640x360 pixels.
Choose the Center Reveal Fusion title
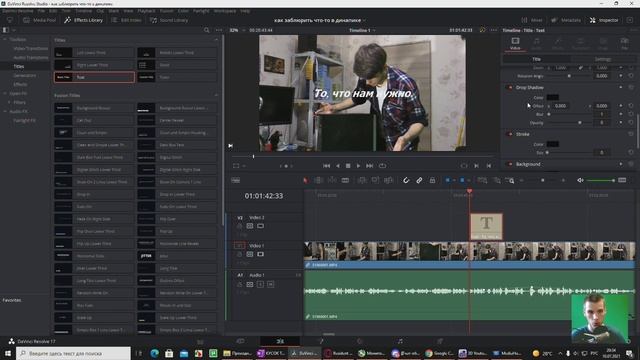coord(177,120)
